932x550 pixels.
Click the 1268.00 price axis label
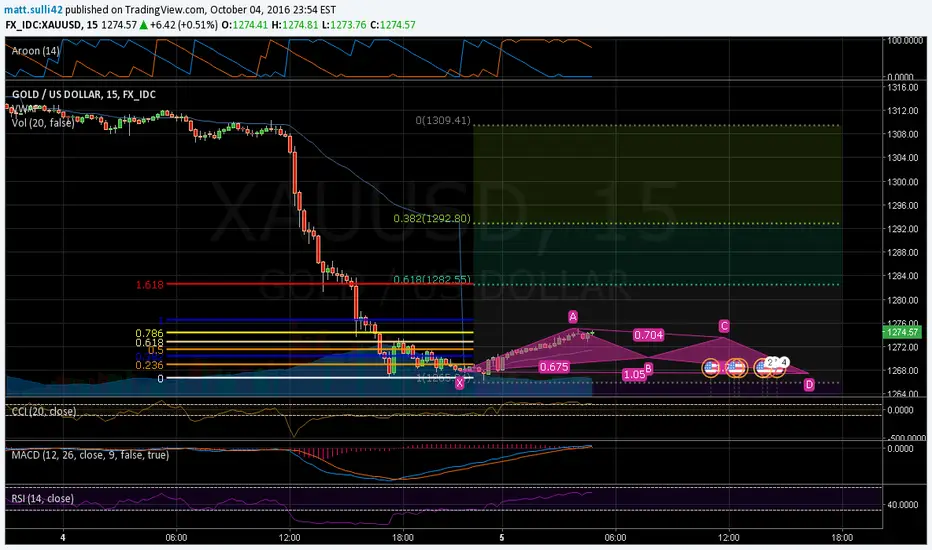(903, 370)
